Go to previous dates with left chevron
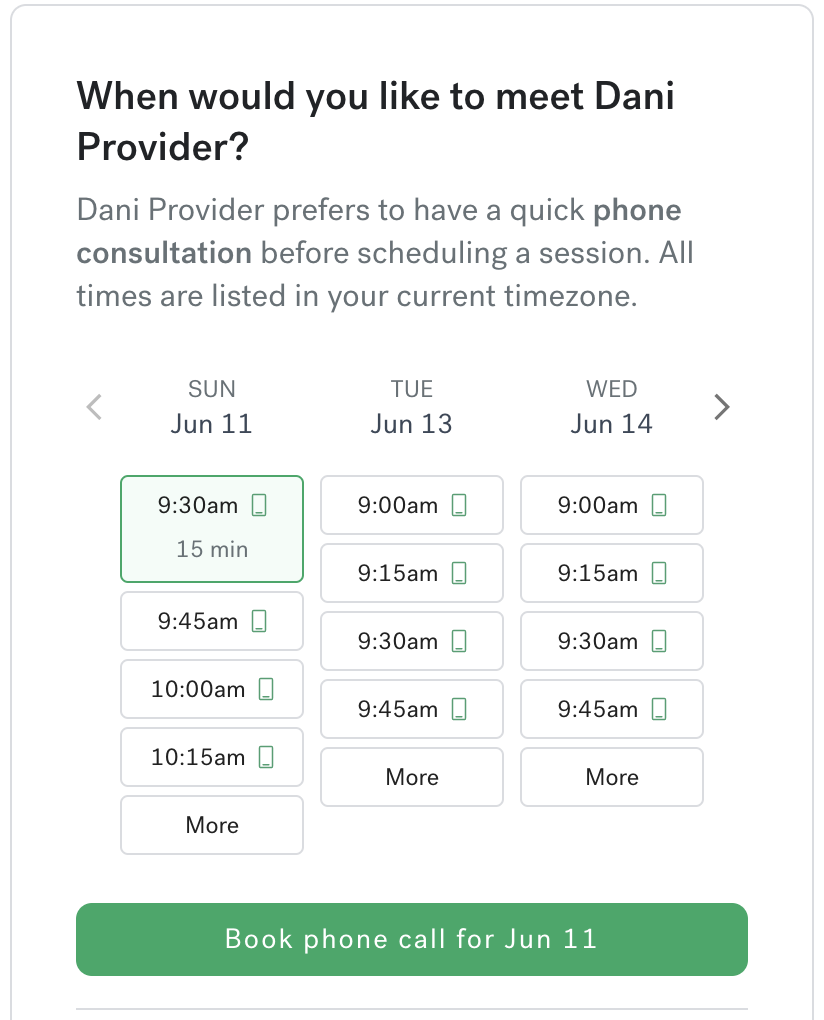Screen dimensions: 824x1020 click(x=94, y=407)
